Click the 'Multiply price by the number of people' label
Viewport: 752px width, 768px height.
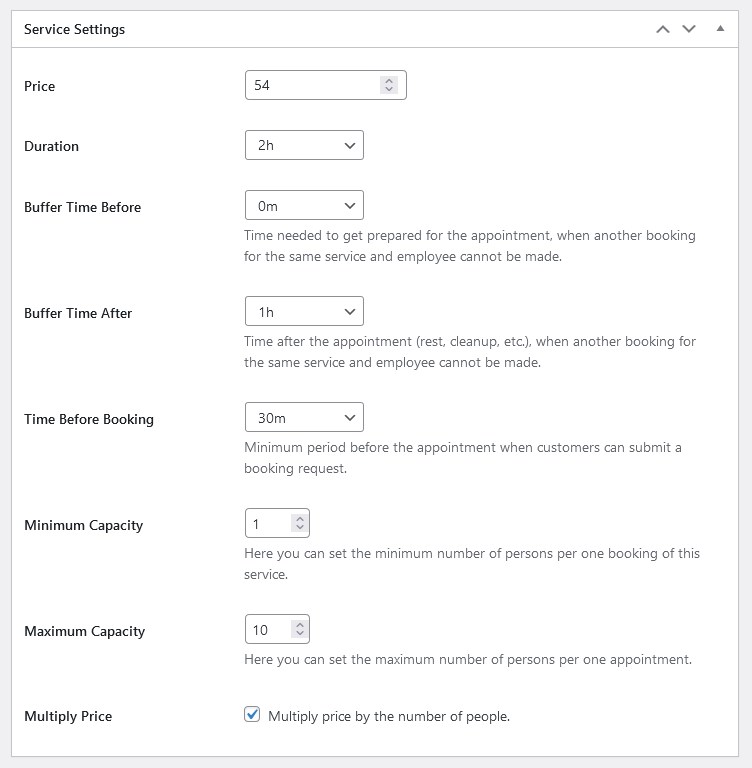(x=389, y=717)
